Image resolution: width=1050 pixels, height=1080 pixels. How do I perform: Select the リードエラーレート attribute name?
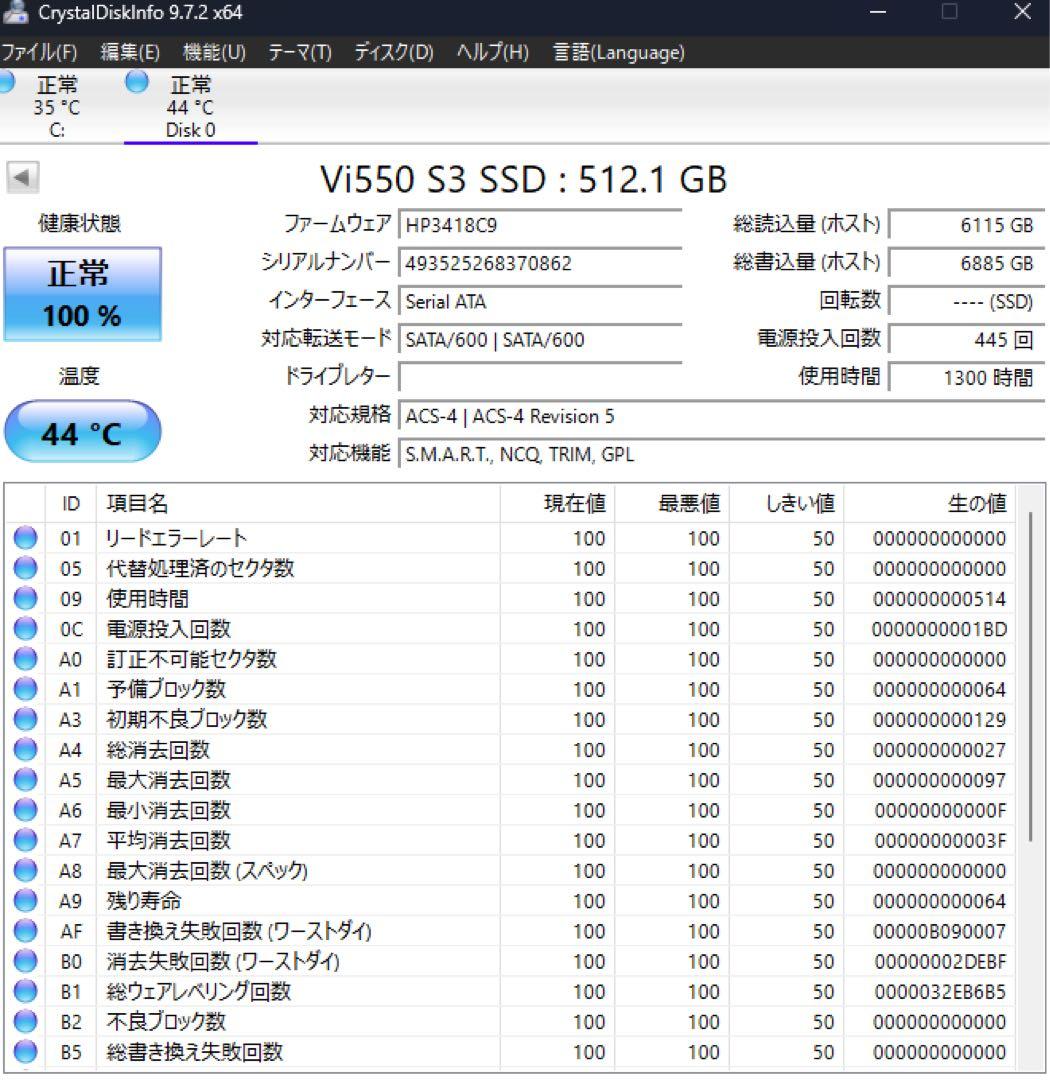pyautogui.click(x=176, y=538)
